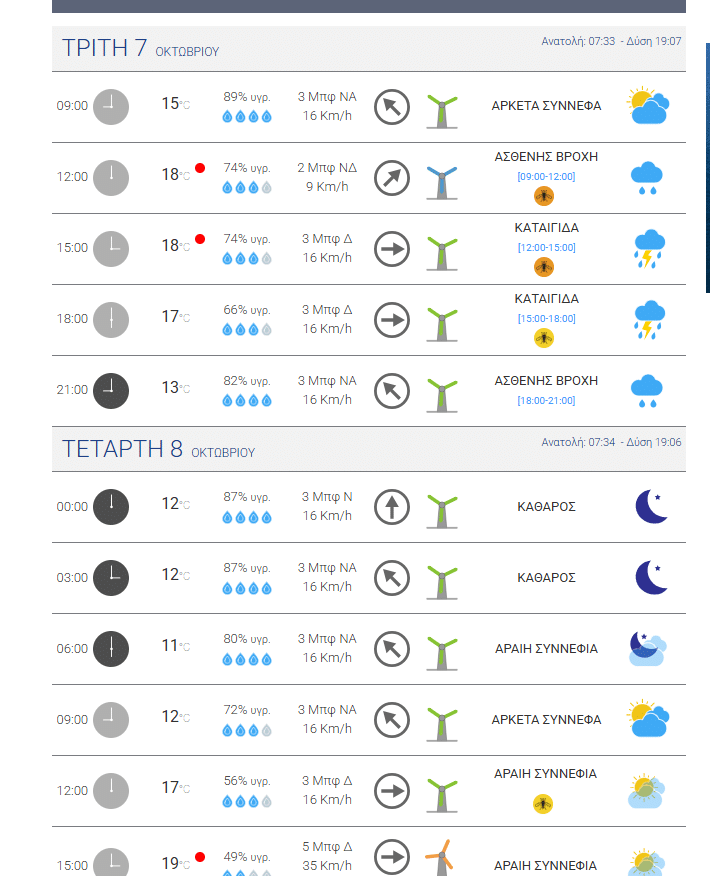710x876 pixels.
Task: Click the [18:00-21:00] light rain time link
Action: click(546, 400)
